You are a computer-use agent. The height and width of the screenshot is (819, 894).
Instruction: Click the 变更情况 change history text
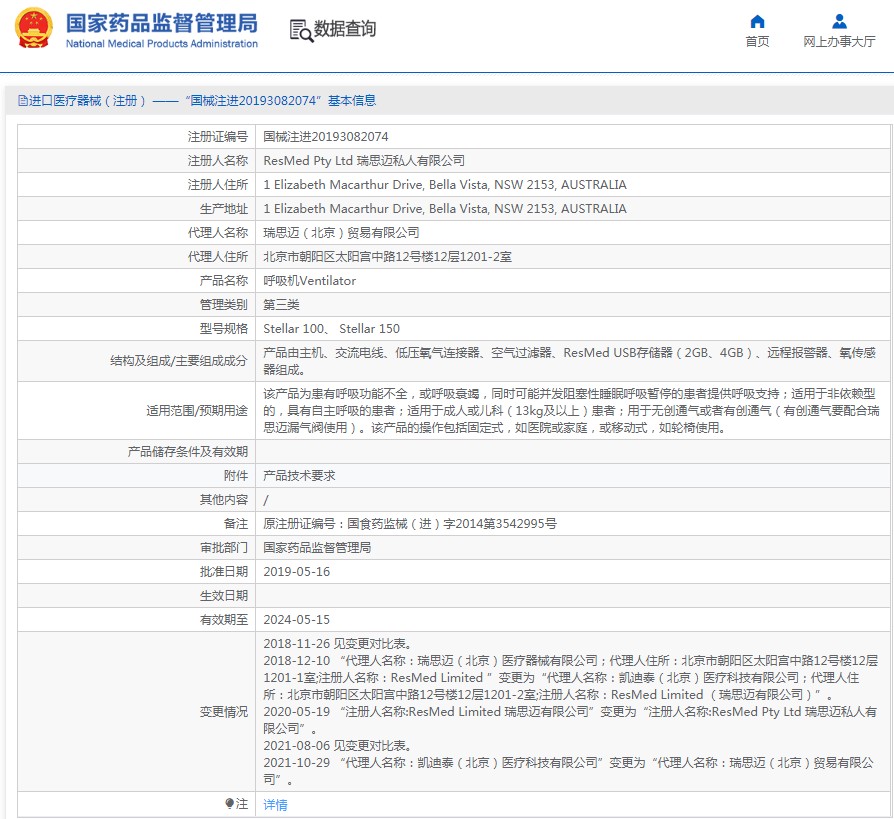click(x=570, y=711)
